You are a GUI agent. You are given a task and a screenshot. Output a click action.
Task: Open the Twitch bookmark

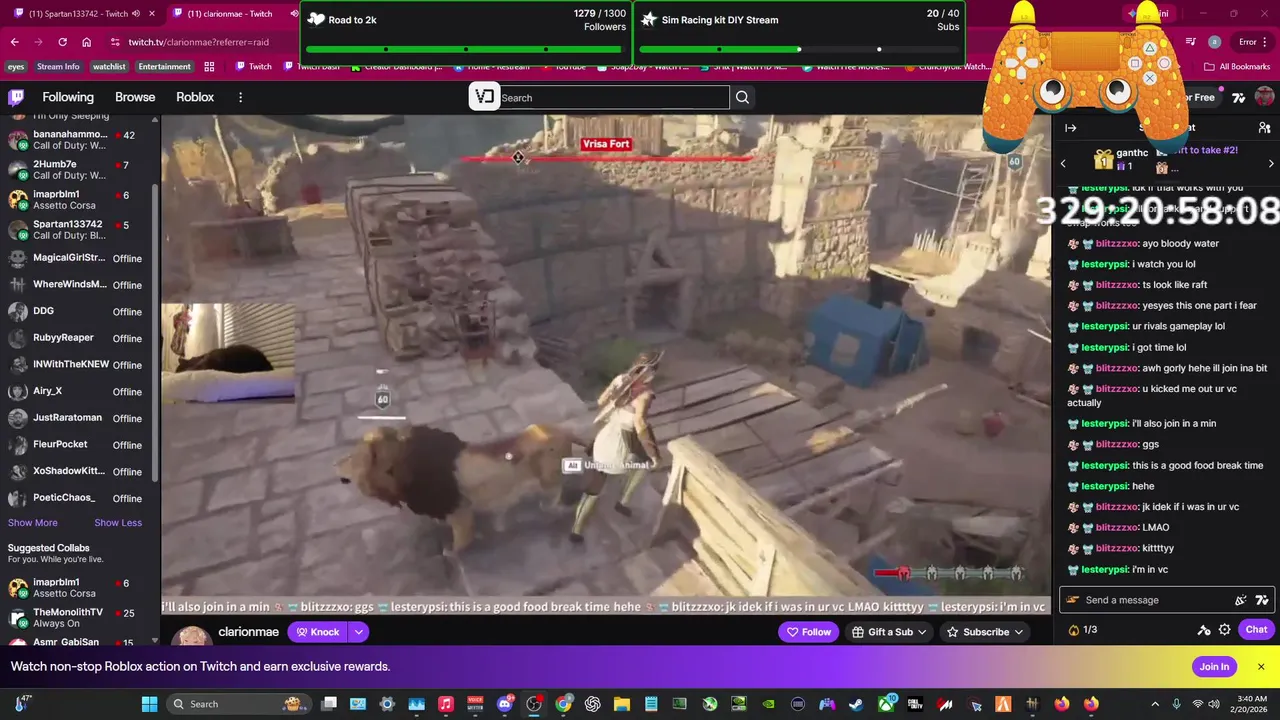[253, 67]
